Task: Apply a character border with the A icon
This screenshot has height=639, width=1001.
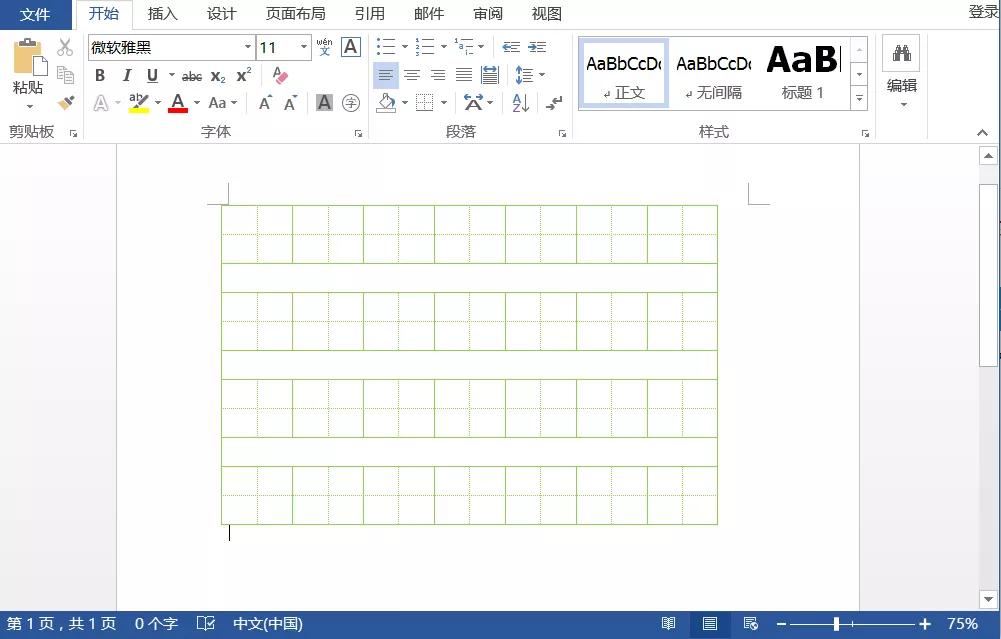Action: (349, 47)
